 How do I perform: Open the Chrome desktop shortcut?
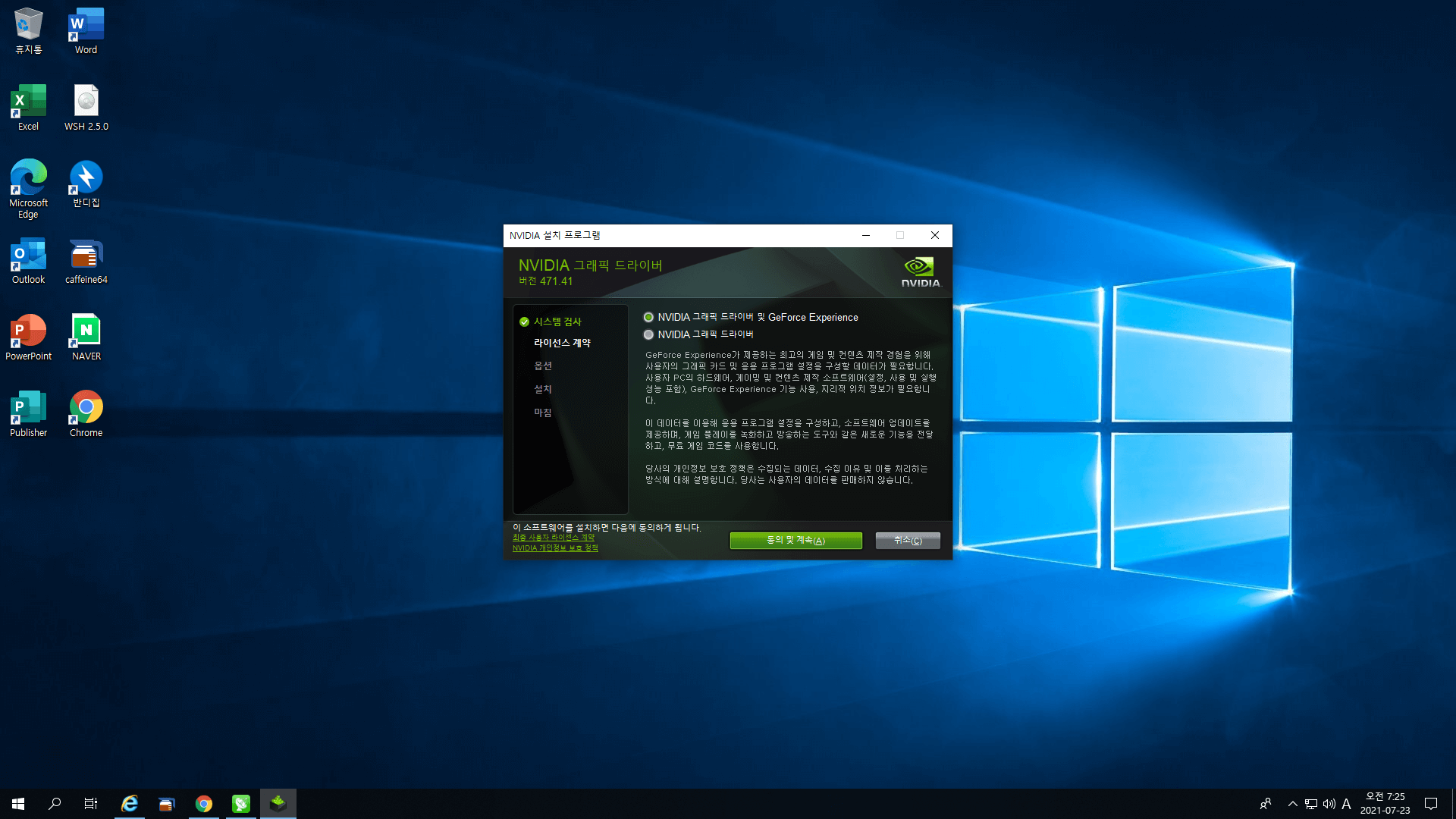click(86, 414)
